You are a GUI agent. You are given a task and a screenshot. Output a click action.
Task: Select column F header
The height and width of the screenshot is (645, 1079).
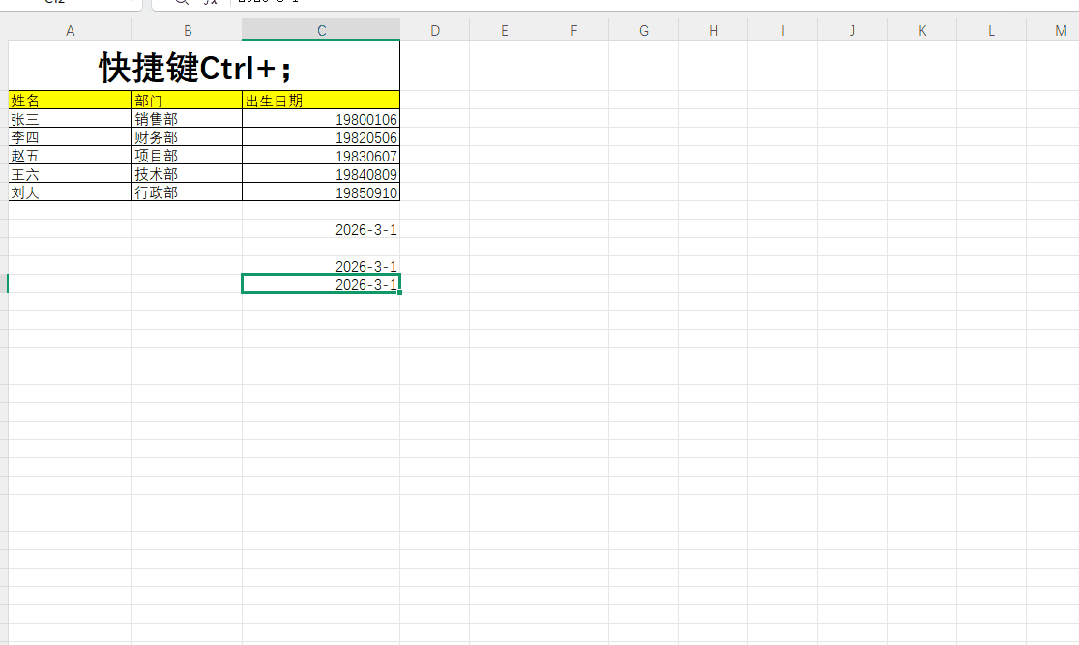click(574, 30)
